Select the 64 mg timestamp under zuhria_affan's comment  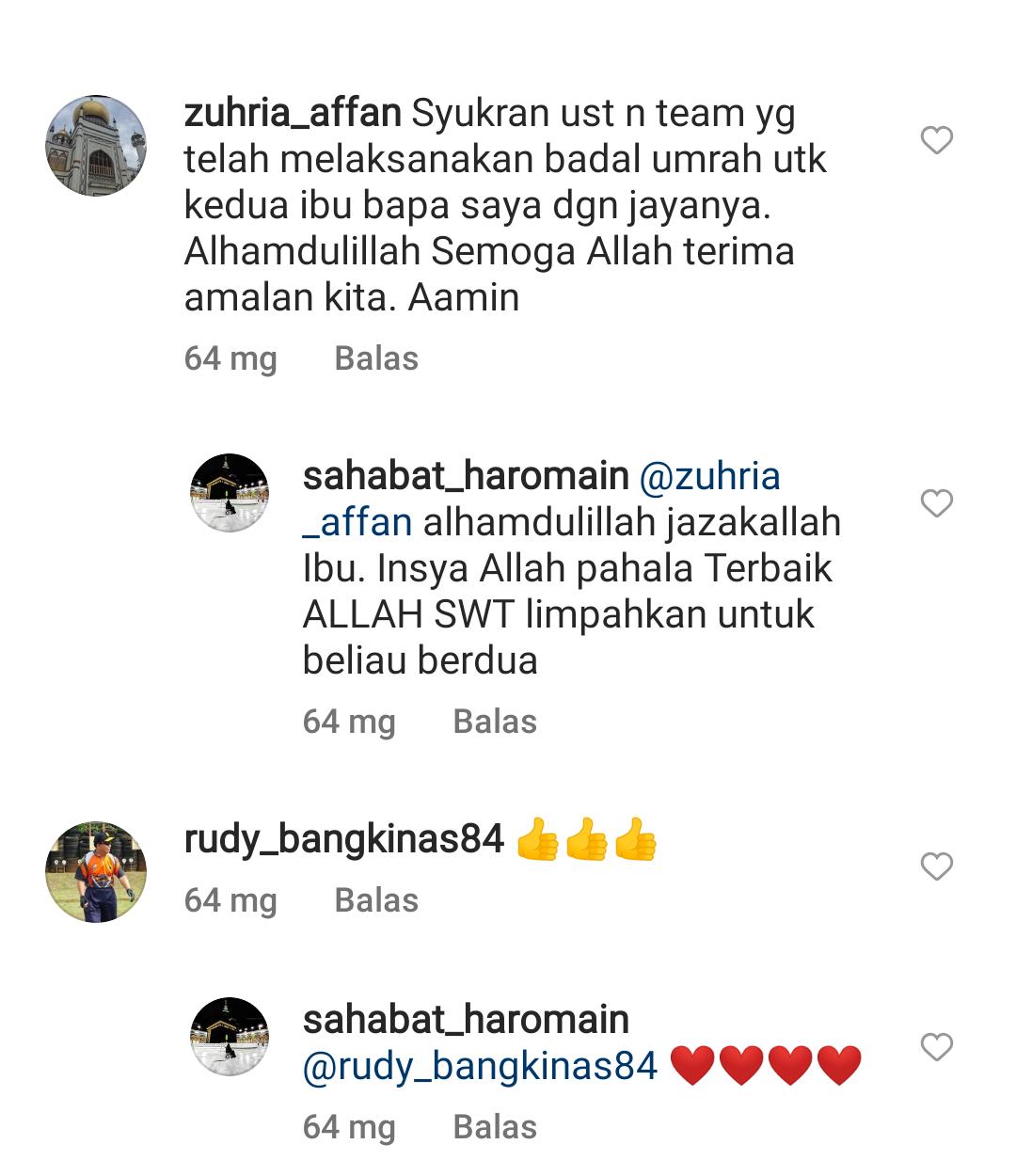point(230,359)
